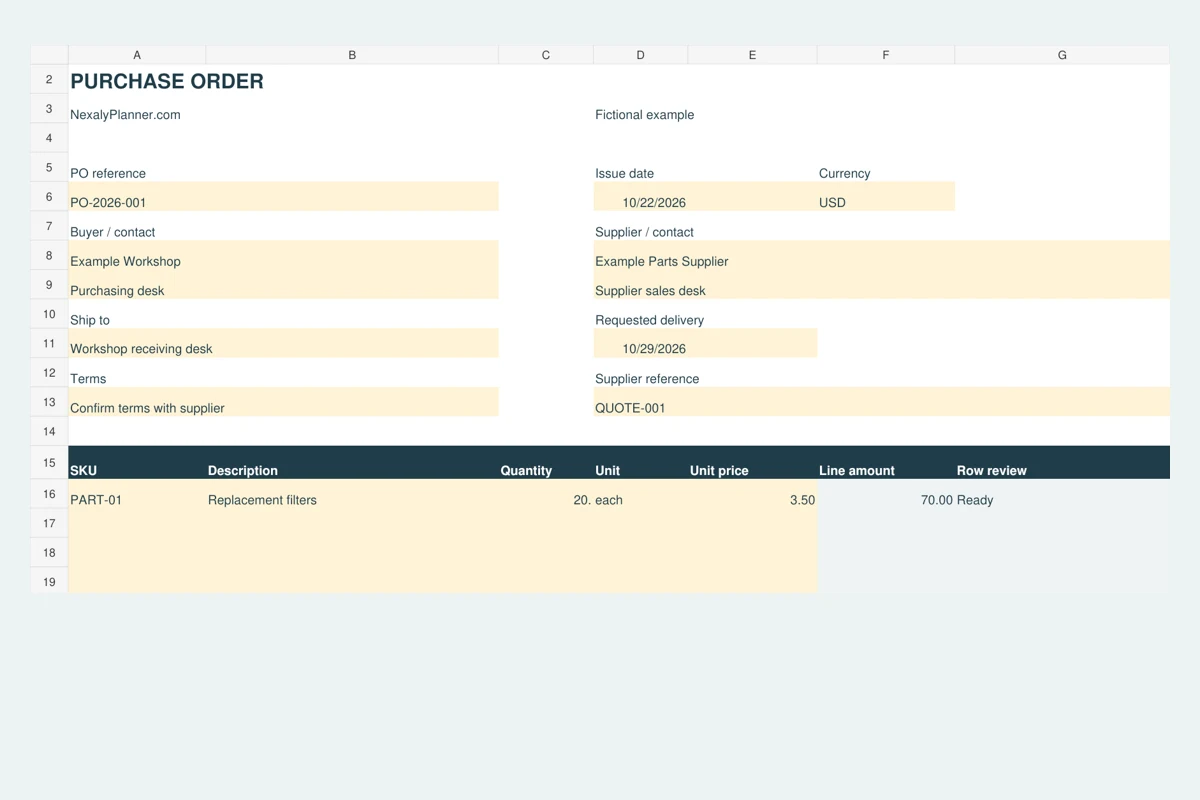This screenshot has width=1200, height=800.
Task: Click the 'Buyer / contact' label
Action: click(x=112, y=232)
